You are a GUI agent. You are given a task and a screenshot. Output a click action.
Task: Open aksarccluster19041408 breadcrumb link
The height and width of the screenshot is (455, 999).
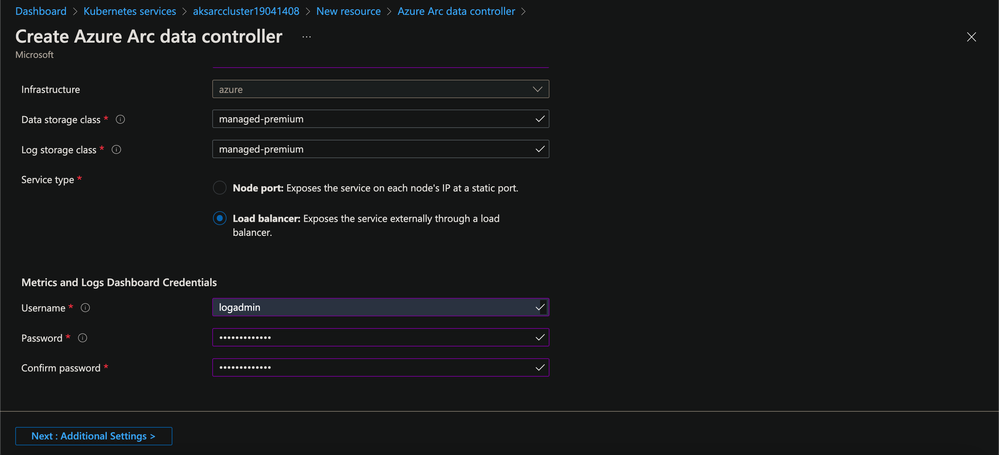pyautogui.click(x=246, y=11)
